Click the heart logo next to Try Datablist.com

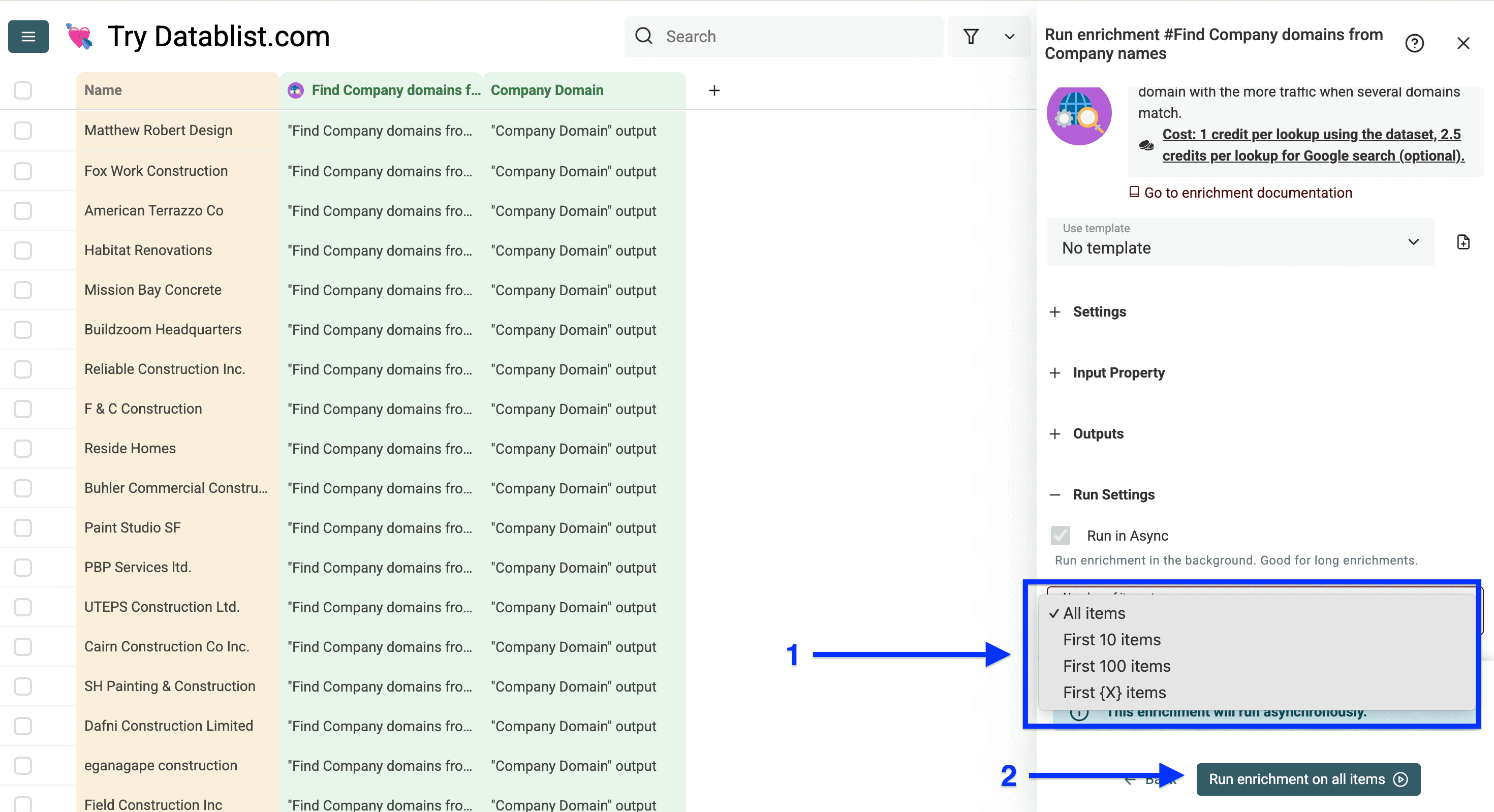79,37
